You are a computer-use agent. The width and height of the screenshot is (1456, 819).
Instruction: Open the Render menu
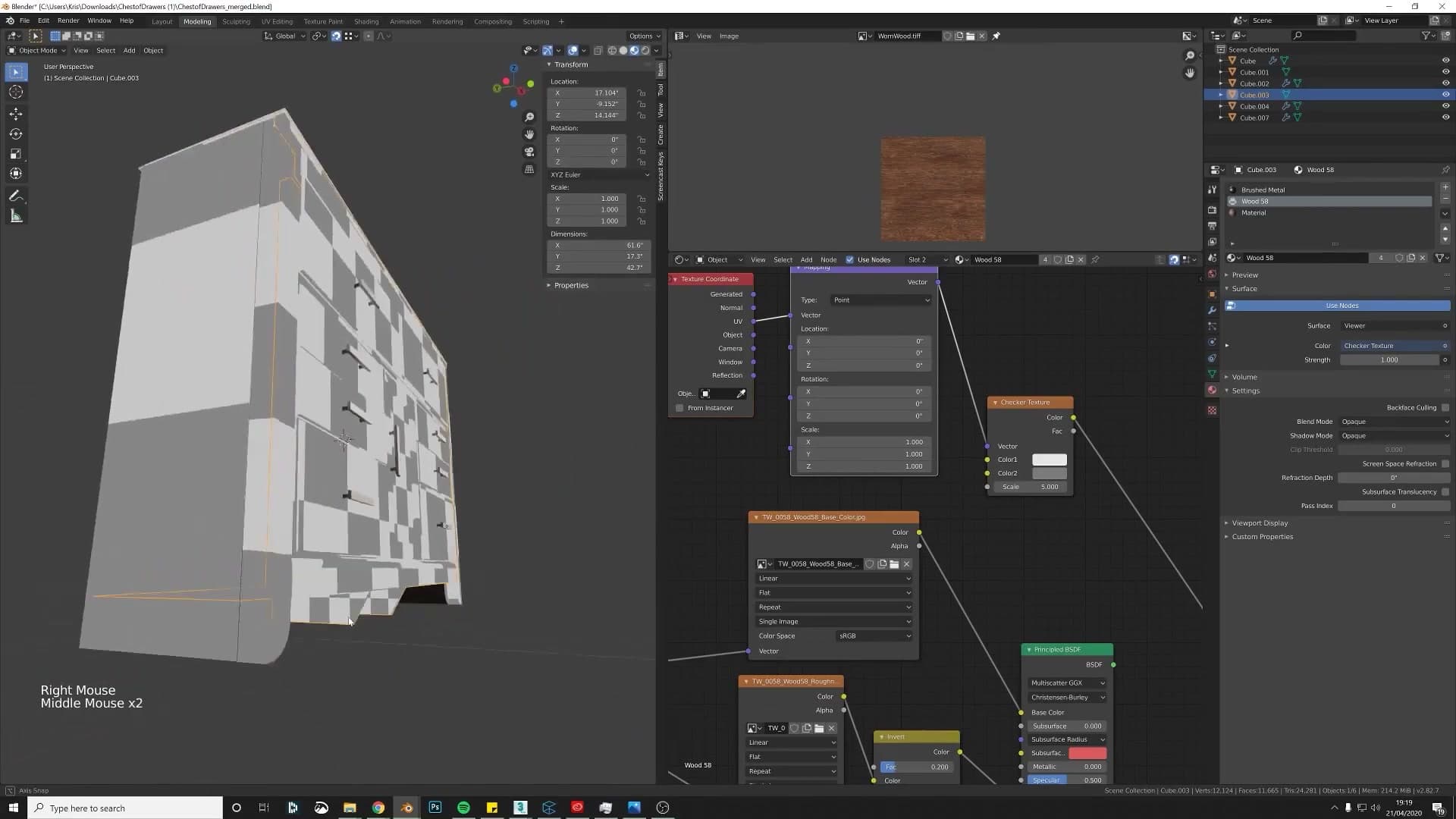(x=68, y=20)
